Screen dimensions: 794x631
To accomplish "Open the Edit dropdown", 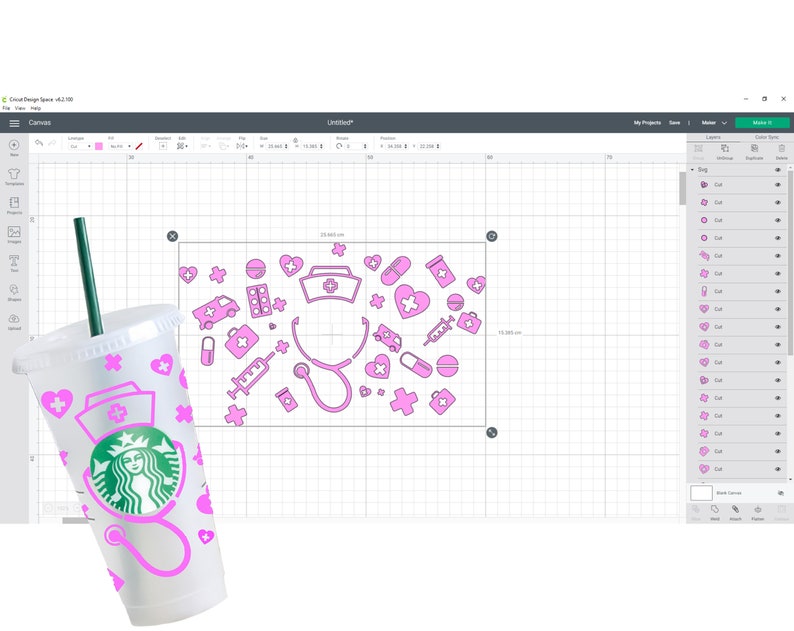I will pos(182,146).
